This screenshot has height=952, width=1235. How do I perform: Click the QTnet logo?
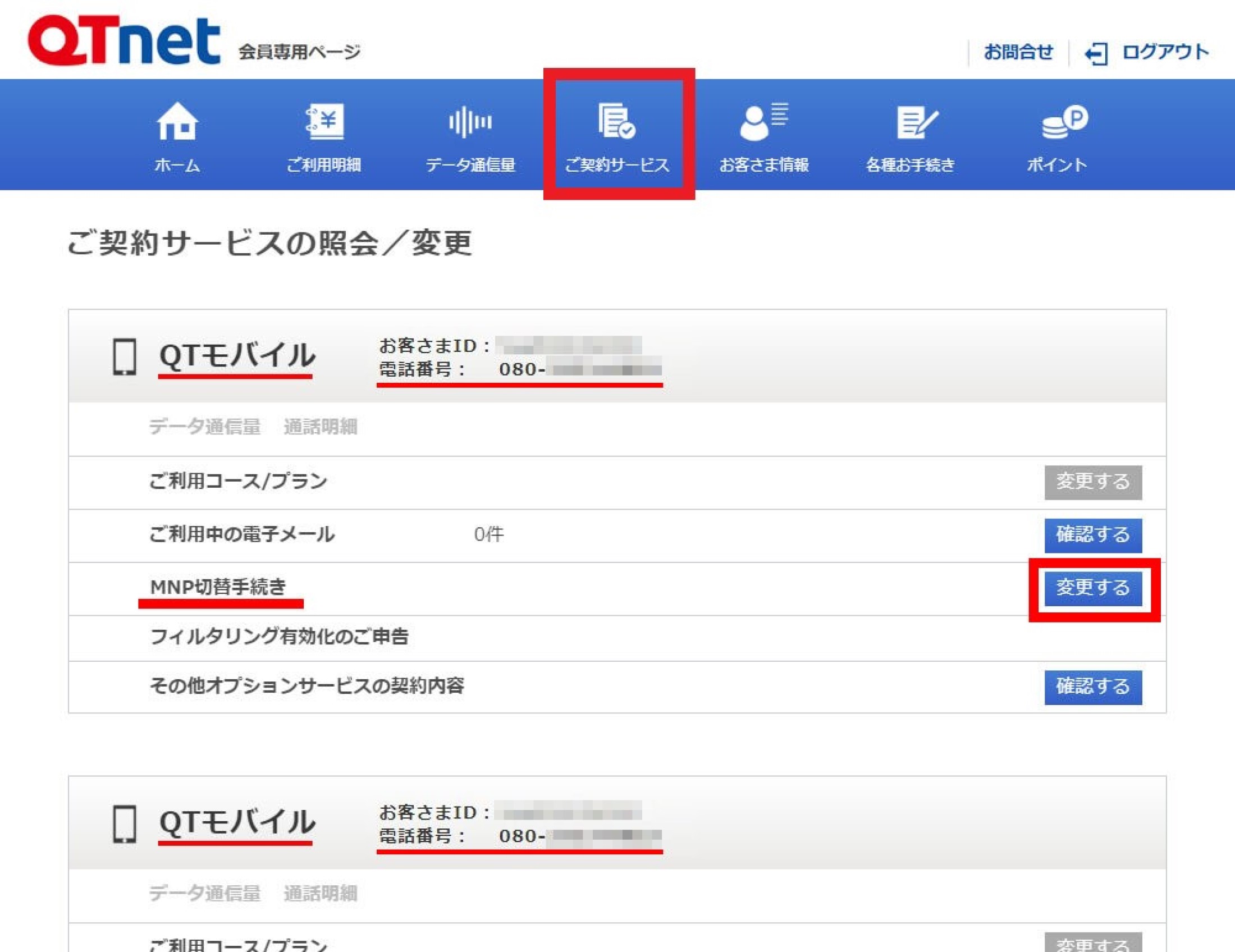coord(124,41)
